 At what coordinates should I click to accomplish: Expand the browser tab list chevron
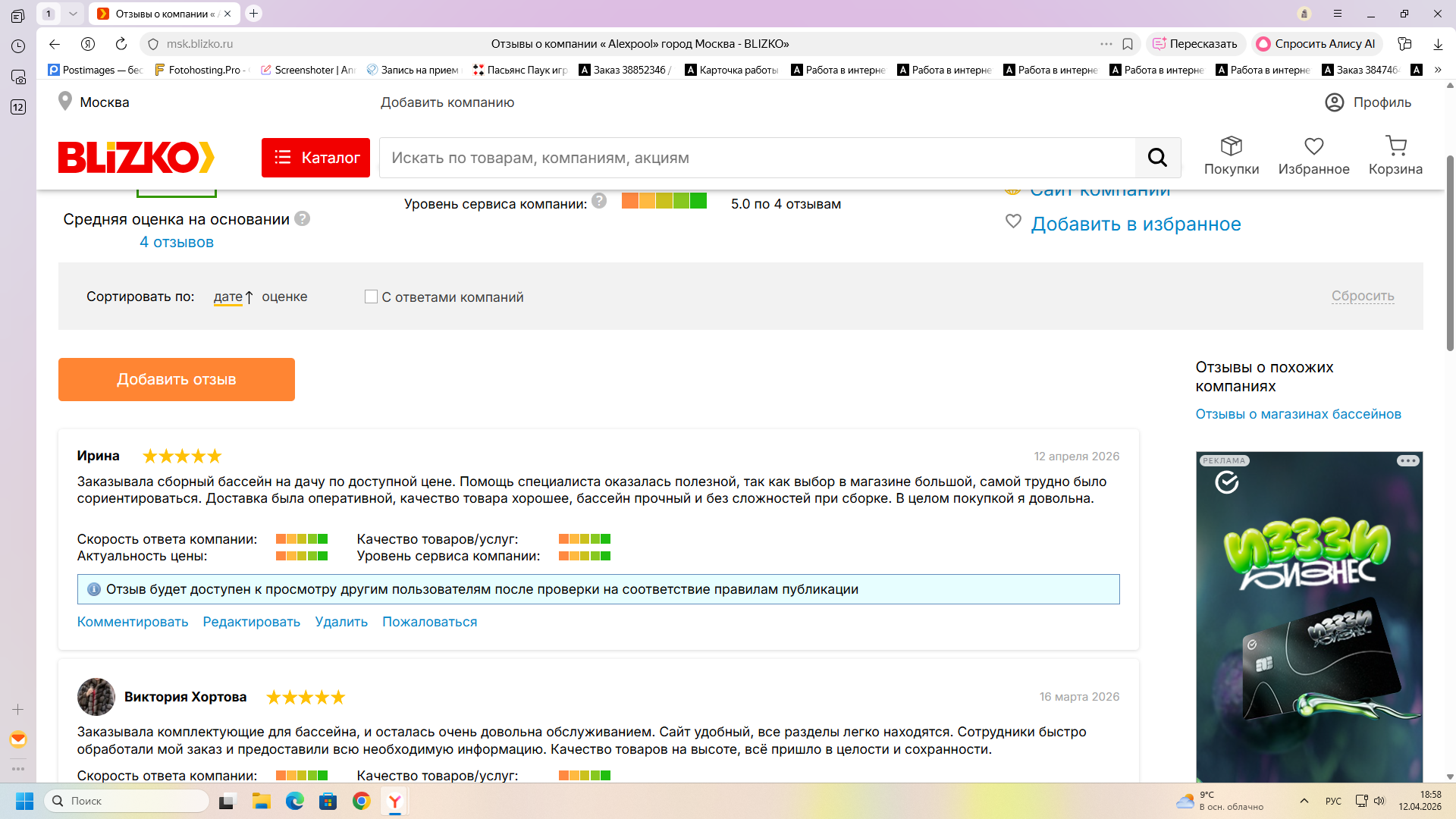(73, 14)
